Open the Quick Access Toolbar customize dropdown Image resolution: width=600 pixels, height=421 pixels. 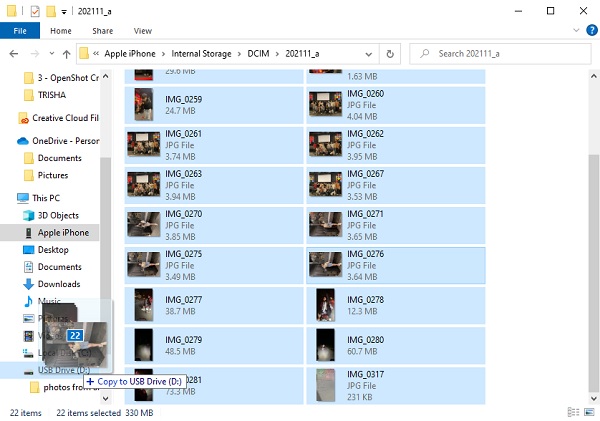(x=64, y=12)
